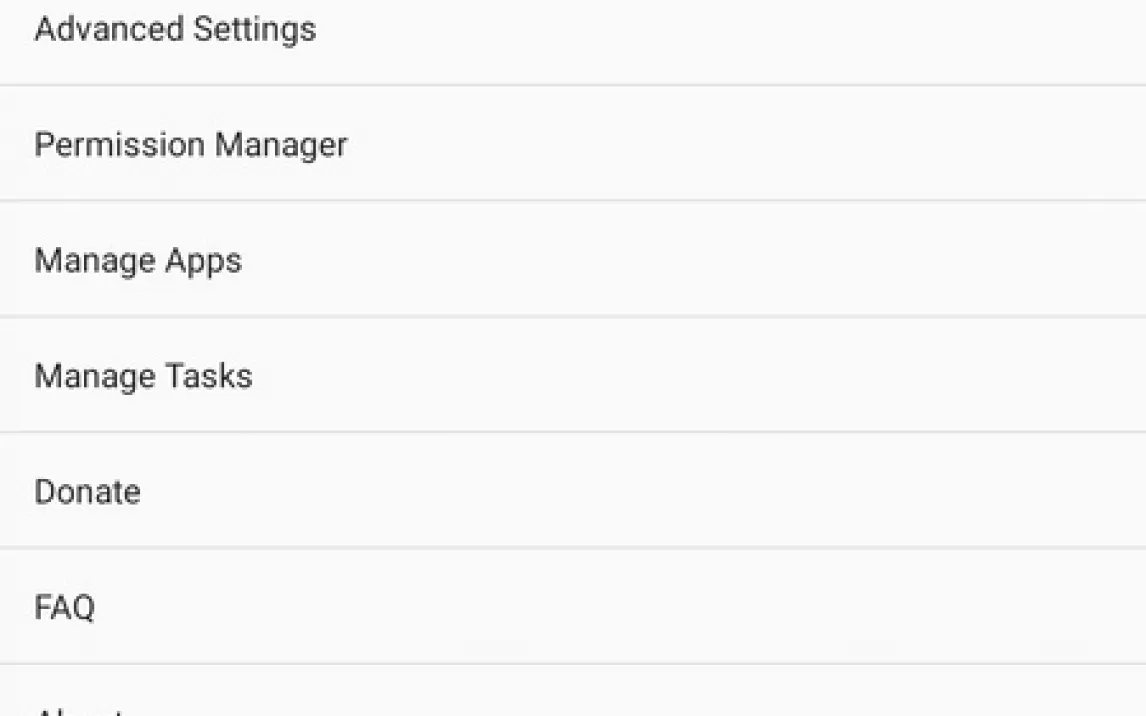Show frequently asked questions via FAQ
The height and width of the screenshot is (716, 1146).
[x=64, y=607]
